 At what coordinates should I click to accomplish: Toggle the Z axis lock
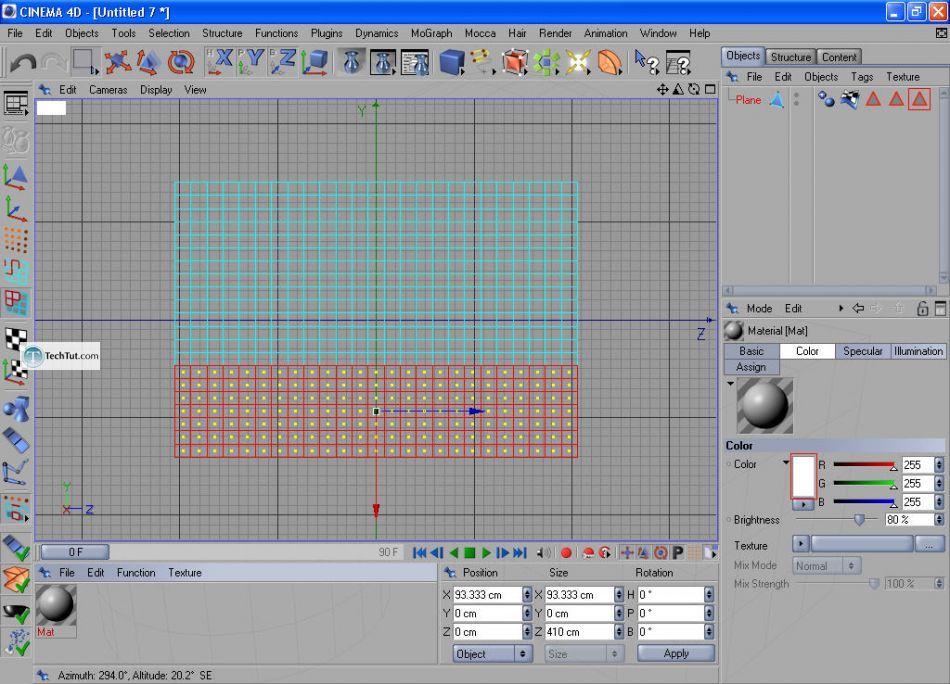pos(282,62)
